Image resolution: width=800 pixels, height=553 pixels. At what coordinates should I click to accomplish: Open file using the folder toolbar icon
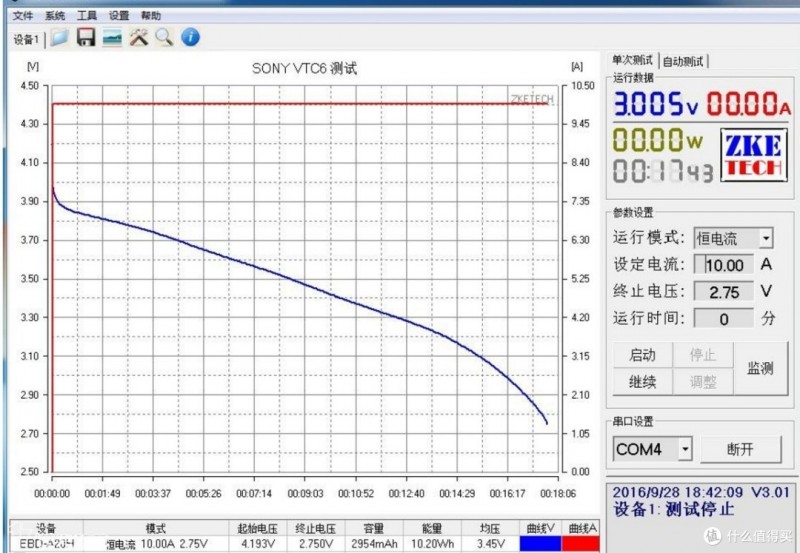pyautogui.click(x=59, y=38)
